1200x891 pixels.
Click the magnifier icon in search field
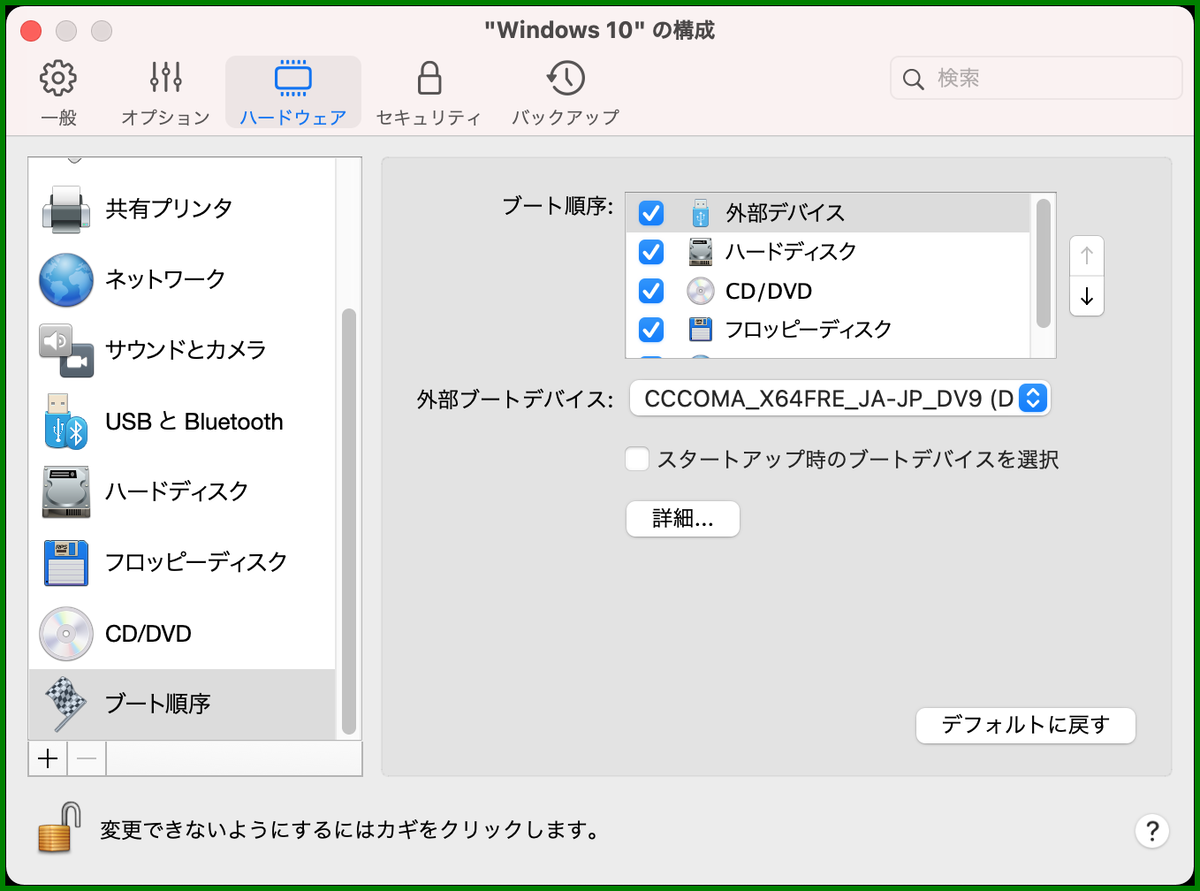tap(913, 79)
